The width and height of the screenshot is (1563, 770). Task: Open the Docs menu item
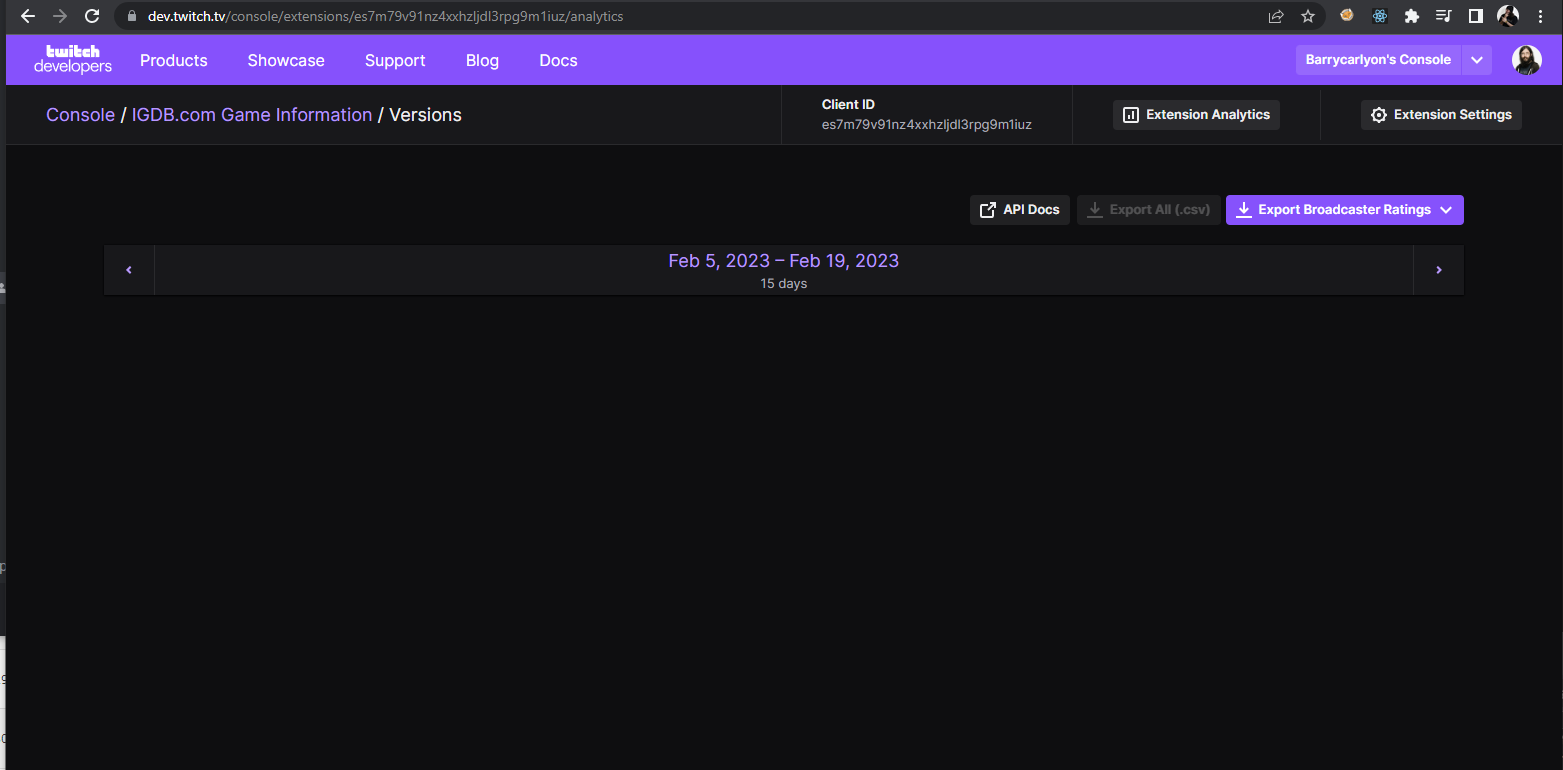tap(558, 60)
